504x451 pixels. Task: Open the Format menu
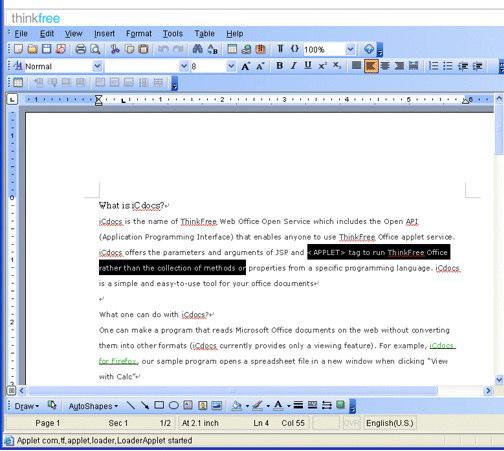[139, 34]
